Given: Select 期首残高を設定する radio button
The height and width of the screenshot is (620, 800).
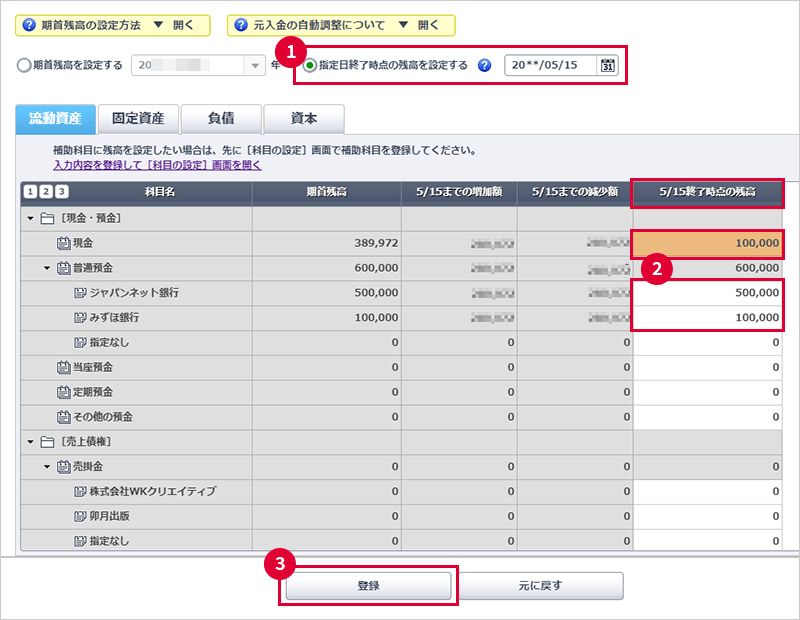Looking at the screenshot, I should pyautogui.click(x=24, y=66).
